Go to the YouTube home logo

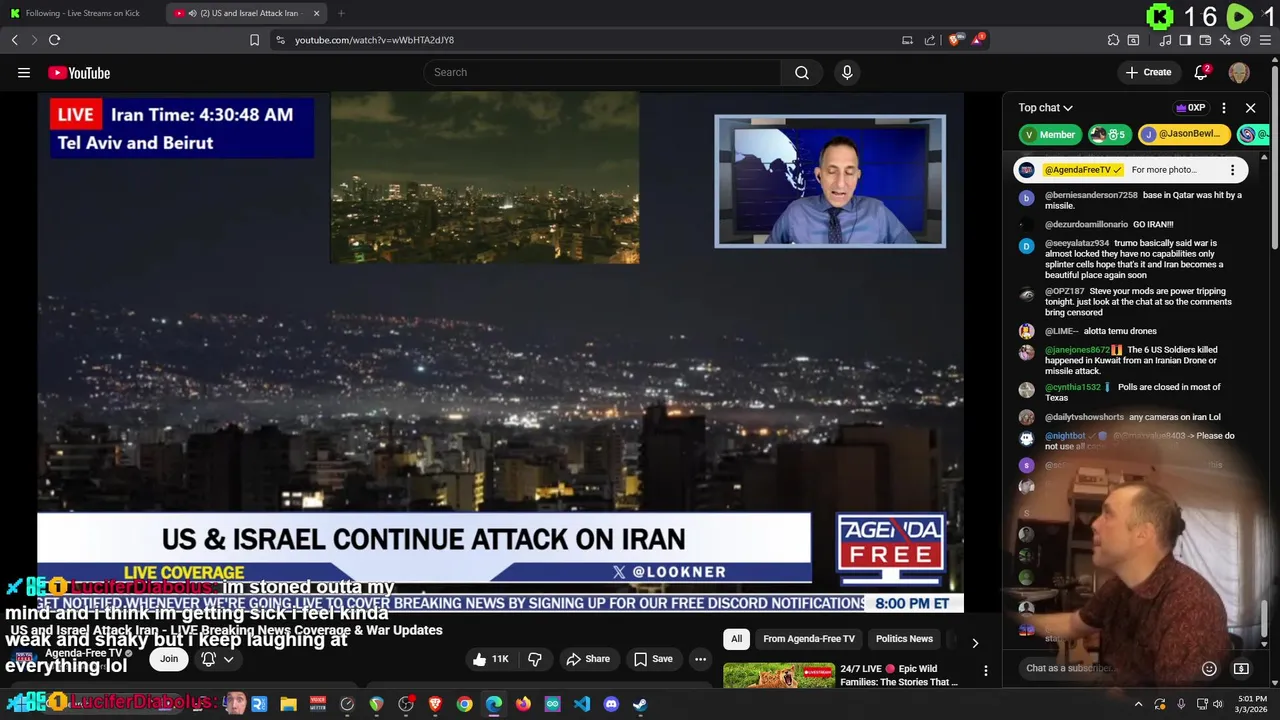pyautogui.click(x=79, y=72)
